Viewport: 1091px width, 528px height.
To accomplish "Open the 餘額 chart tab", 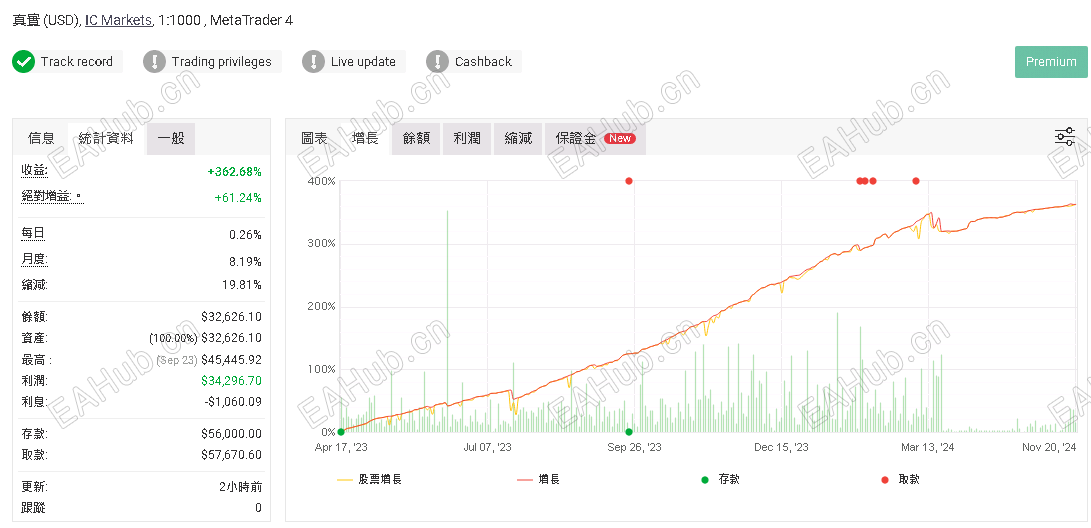I will 416,138.
